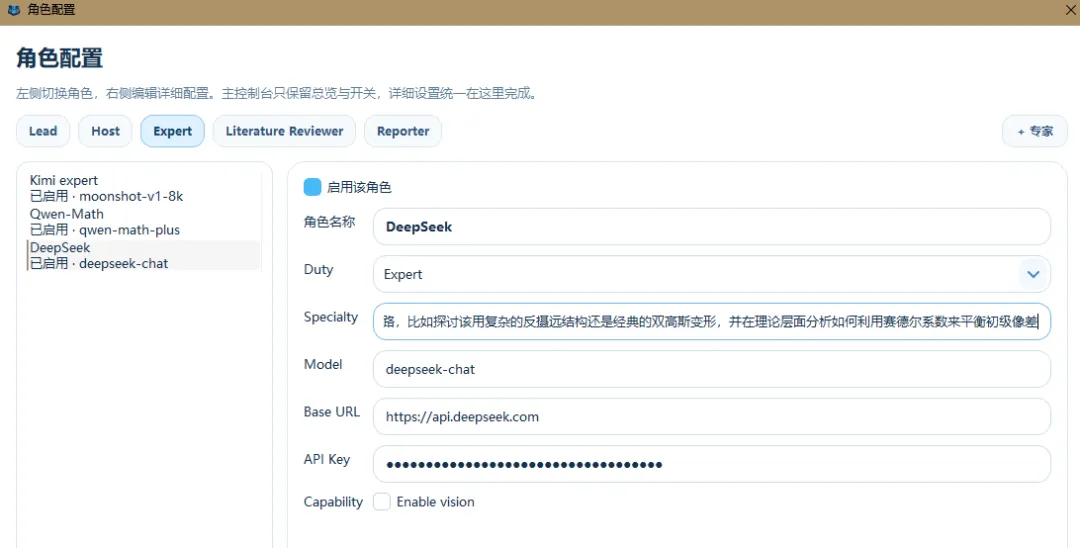1080x548 pixels.
Task: Edit the Base URL field
Action: pos(712,417)
